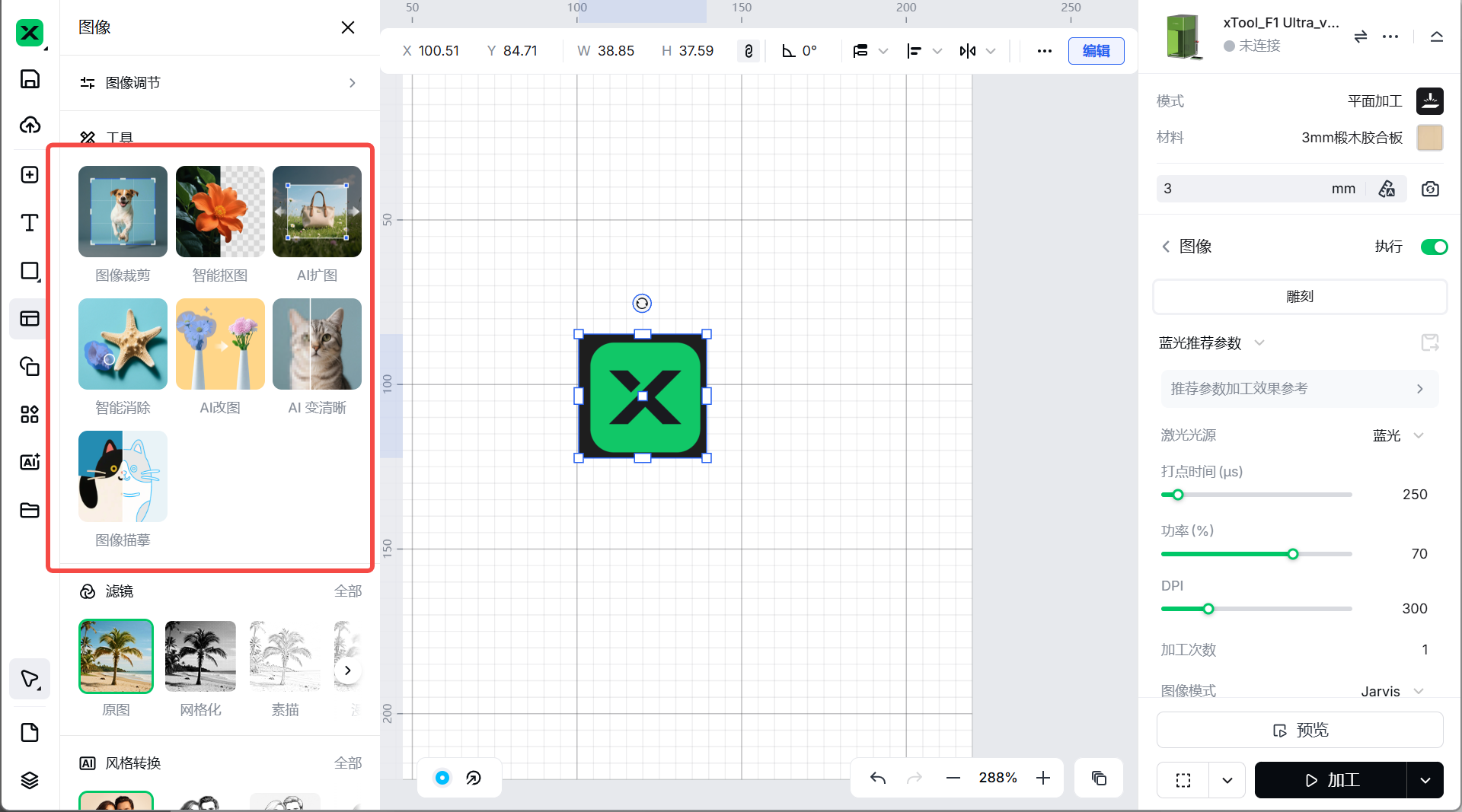Screen dimensions: 1462x812
Task: Click the zoom in plus icon
Action: (x=1043, y=778)
